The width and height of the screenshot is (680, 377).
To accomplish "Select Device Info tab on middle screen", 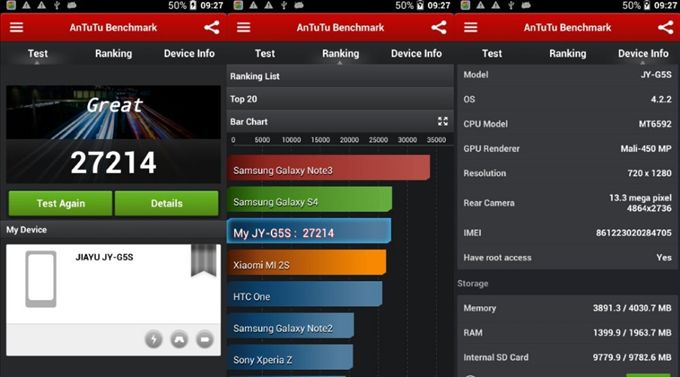I will pos(416,53).
